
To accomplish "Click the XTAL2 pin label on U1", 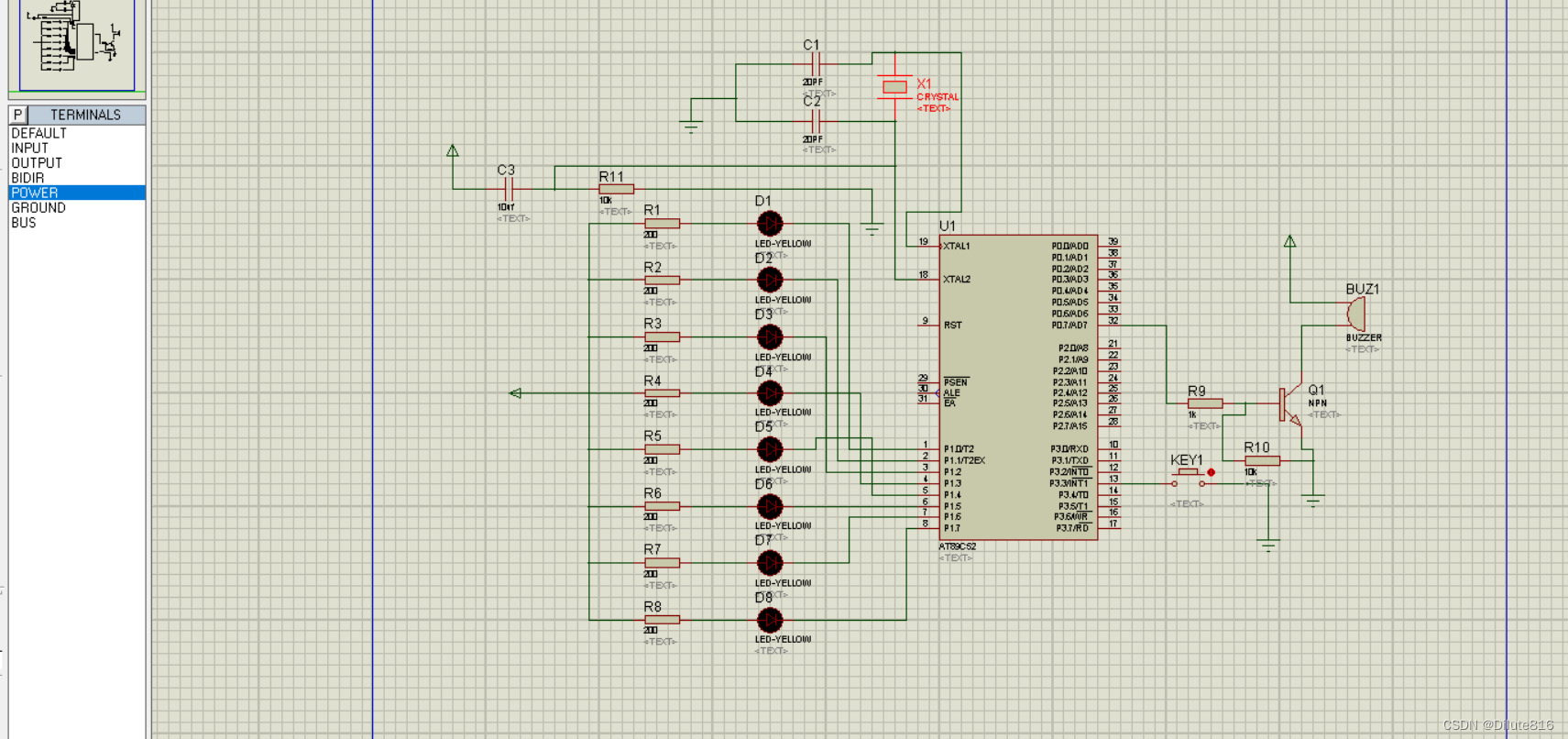I will click(957, 280).
